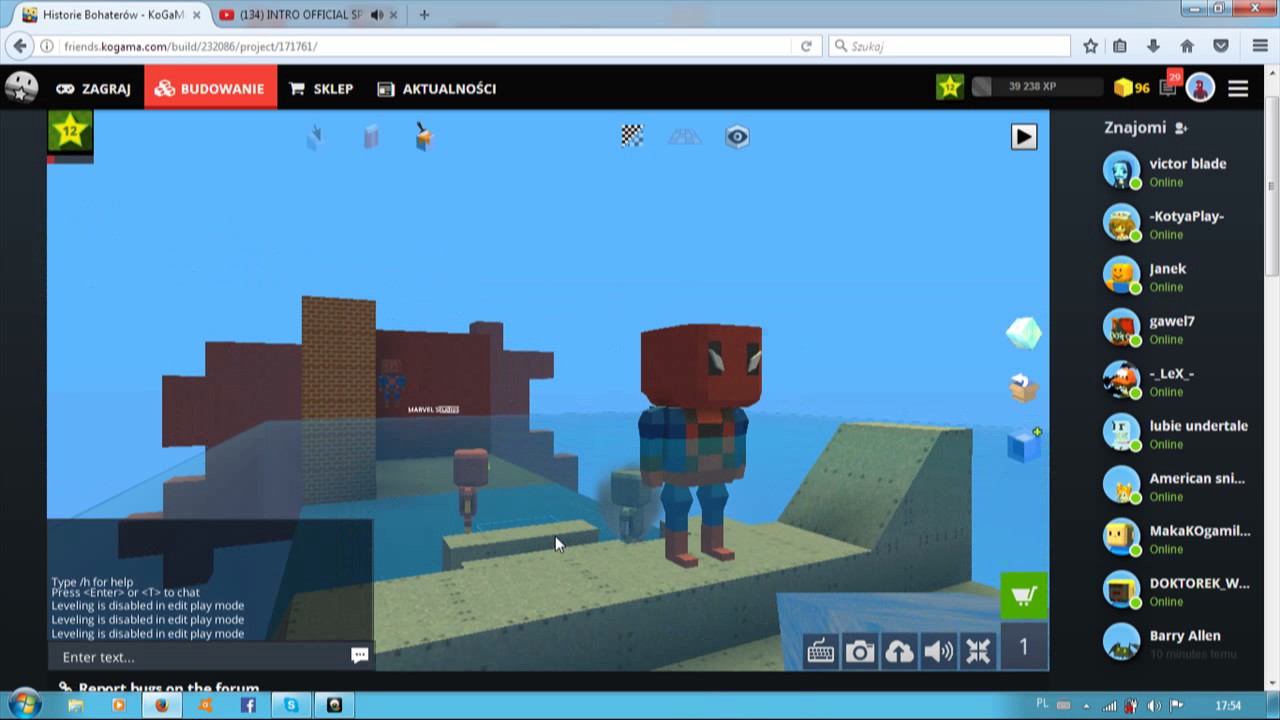Click the chat Enter text field
Viewport: 1280px width, 720px height.
point(198,657)
